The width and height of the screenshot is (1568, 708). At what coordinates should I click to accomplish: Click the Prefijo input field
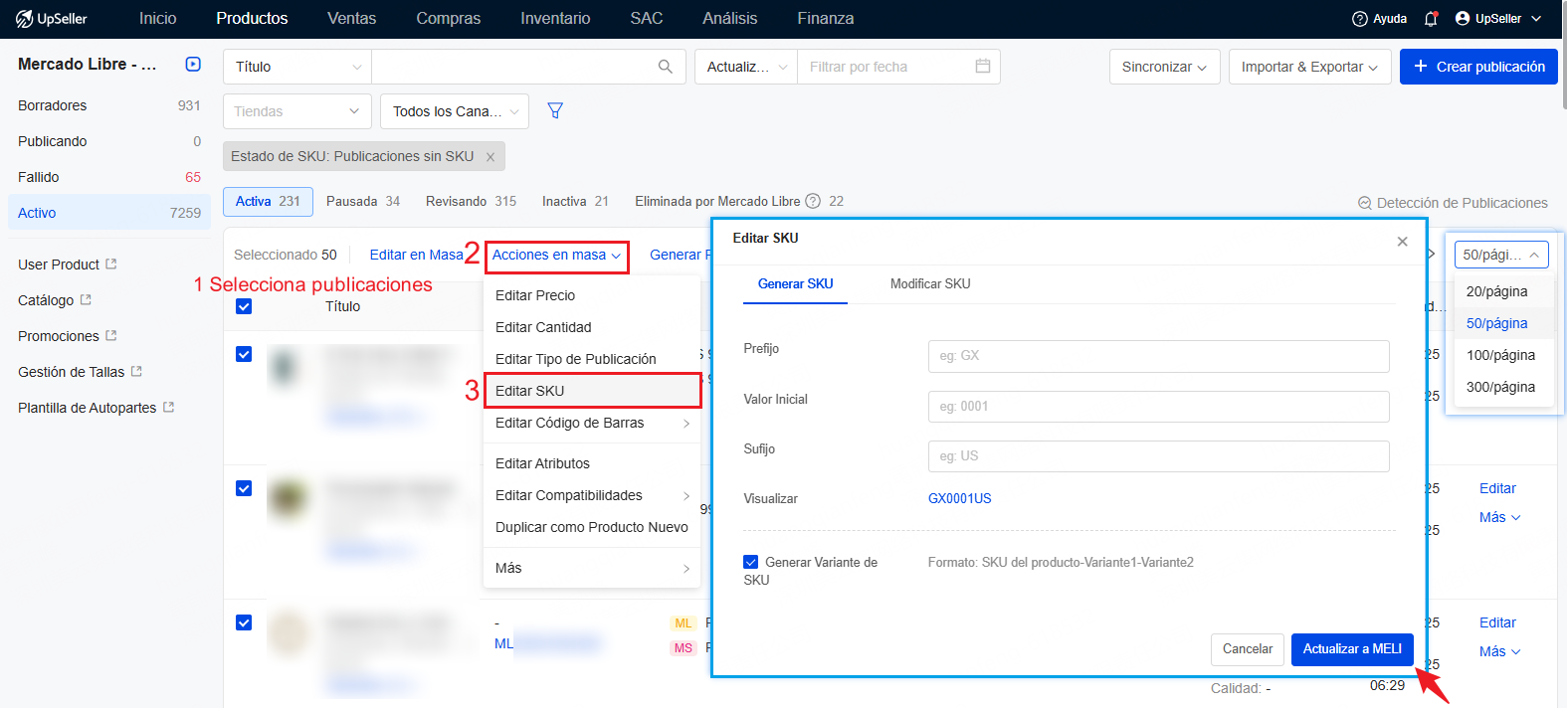pos(1158,356)
